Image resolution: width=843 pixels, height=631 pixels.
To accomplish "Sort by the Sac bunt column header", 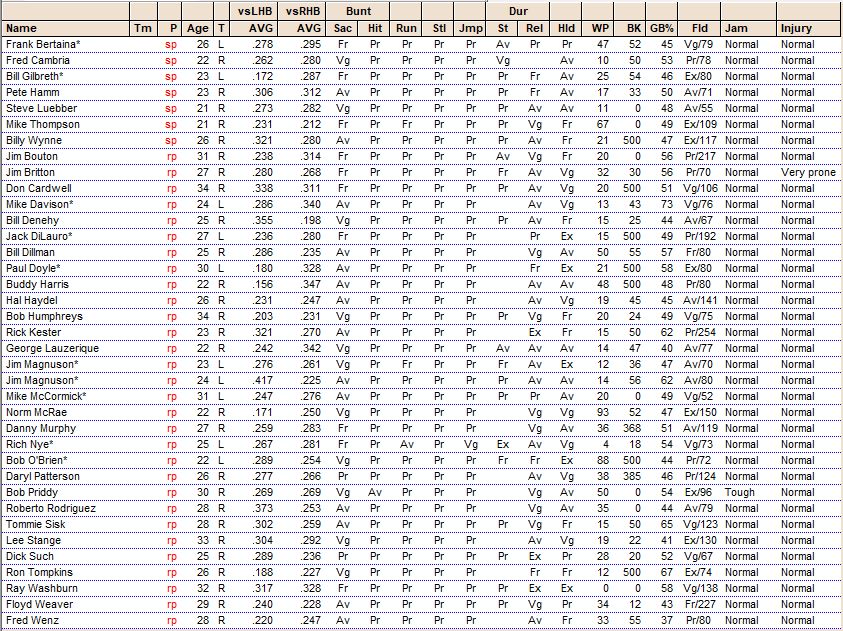I will (343, 28).
